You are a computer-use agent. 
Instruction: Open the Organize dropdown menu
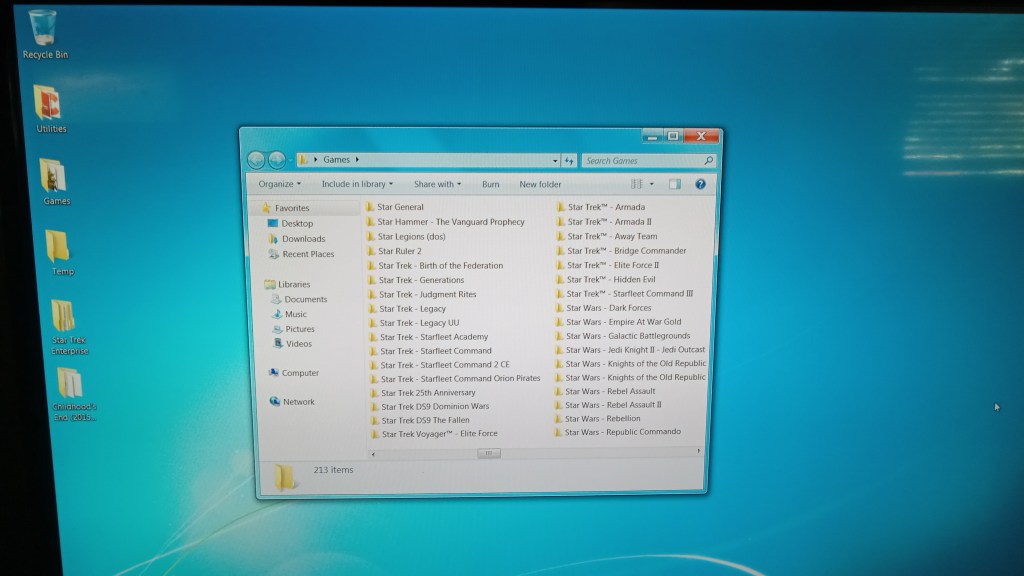click(280, 184)
